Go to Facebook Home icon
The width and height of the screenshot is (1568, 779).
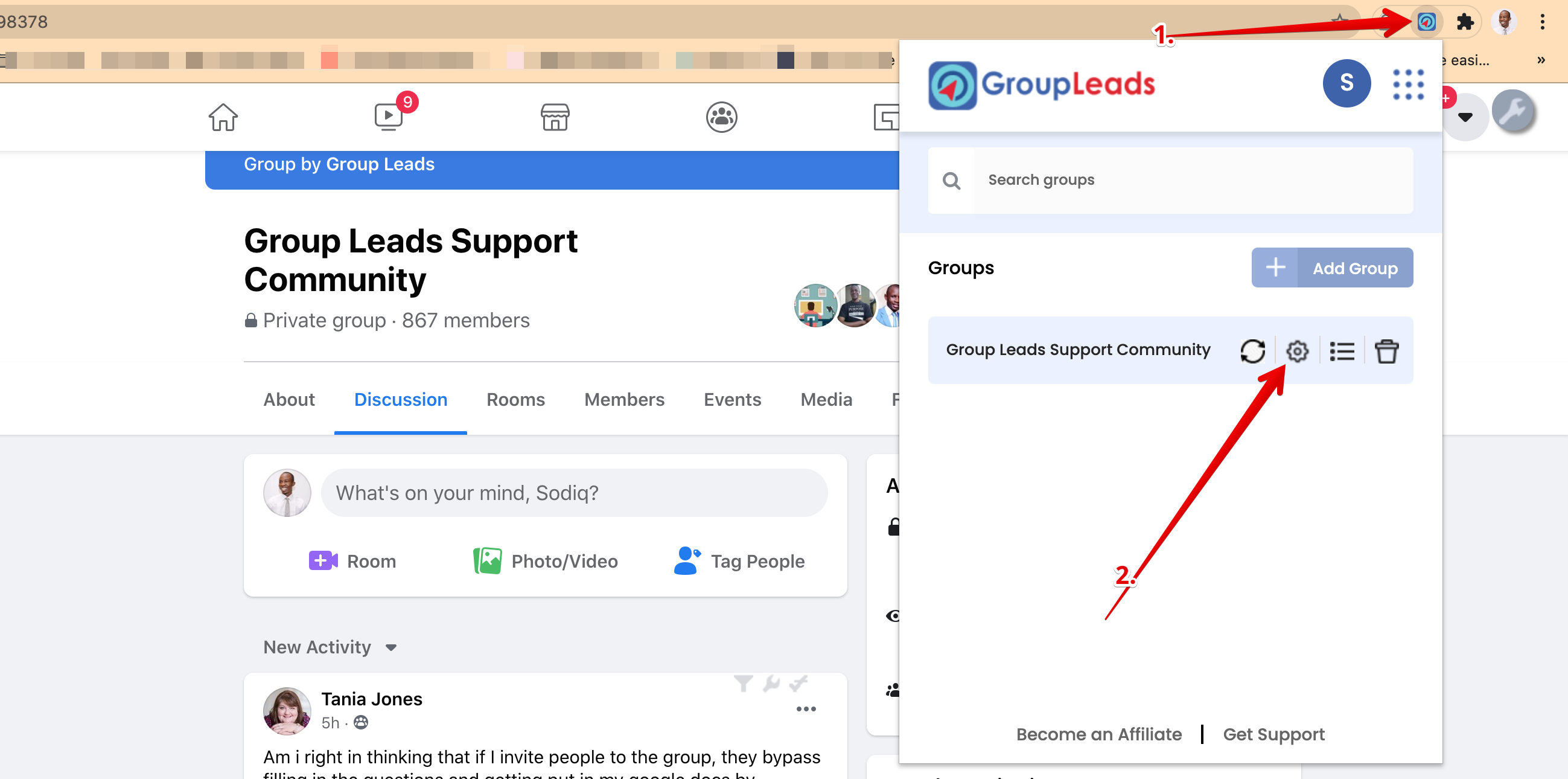[x=223, y=117]
